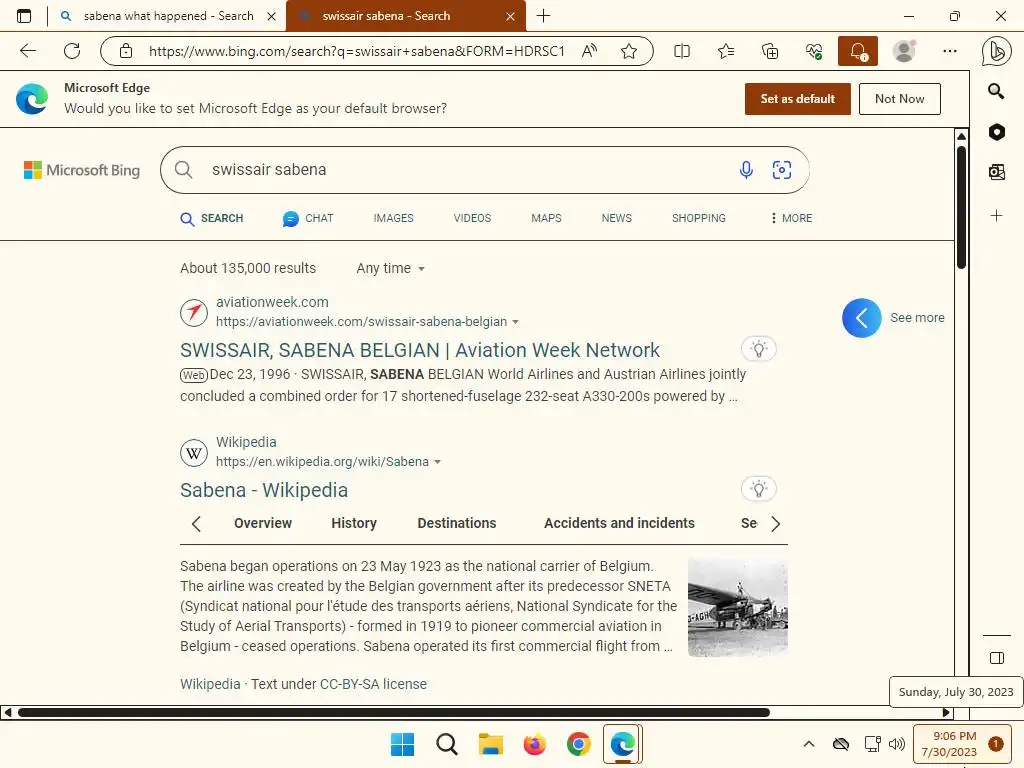Open File Explorer from taskbar

[x=490, y=744]
